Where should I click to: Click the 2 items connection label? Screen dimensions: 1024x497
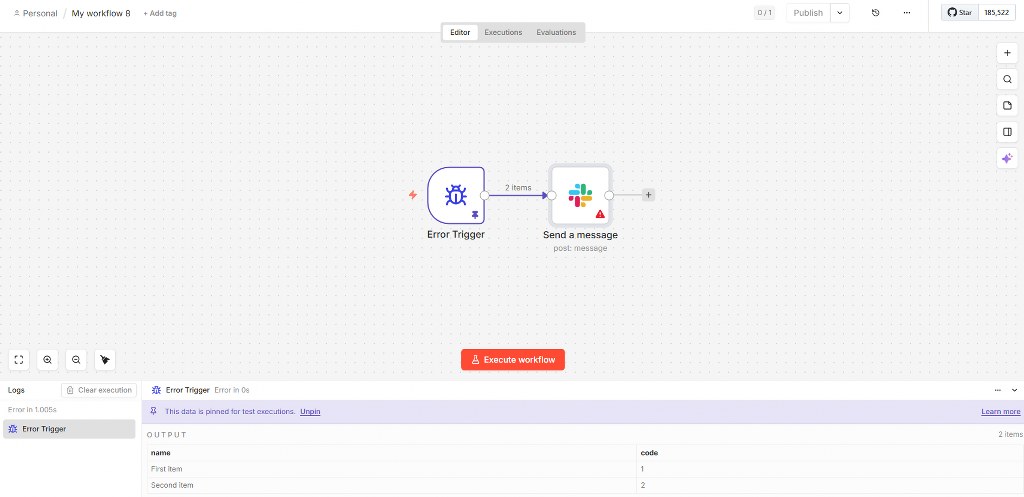518,187
